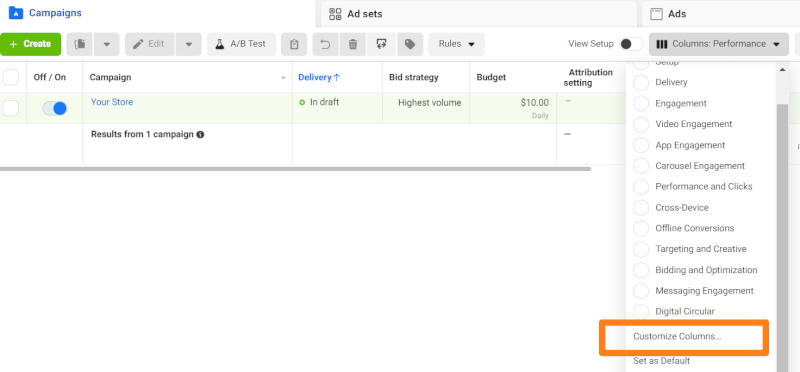This screenshot has height=372, width=800.
Task: Click the trash delete icon
Action: (353, 44)
